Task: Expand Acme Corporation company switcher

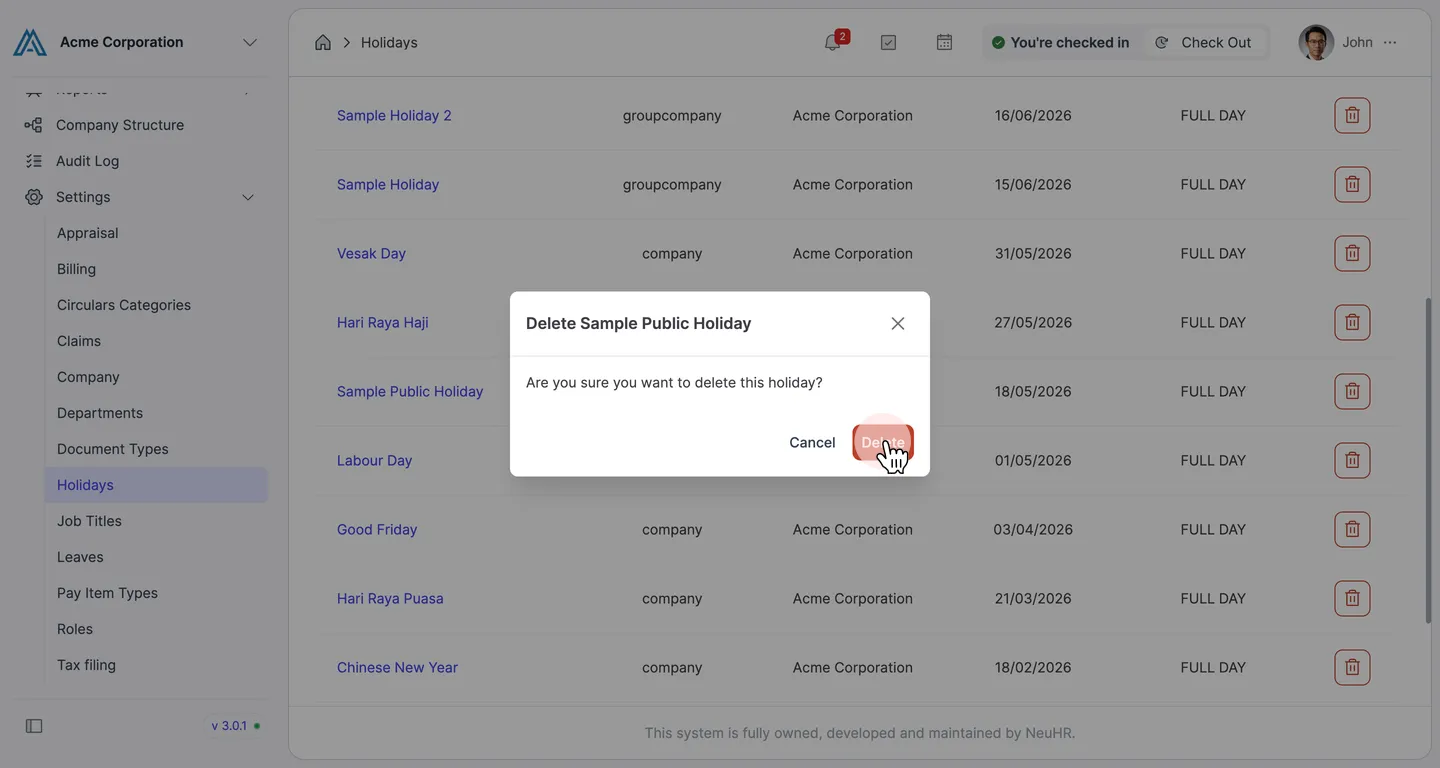Action: tap(250, 42)
